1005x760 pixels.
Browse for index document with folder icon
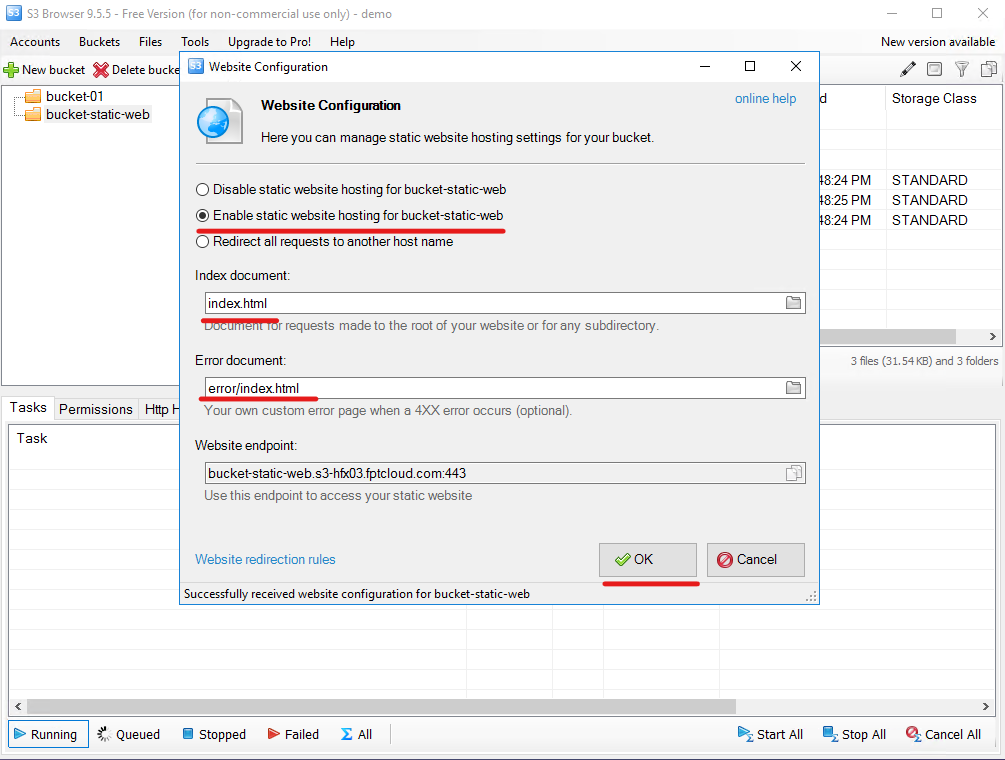click(x=794, y=303)
